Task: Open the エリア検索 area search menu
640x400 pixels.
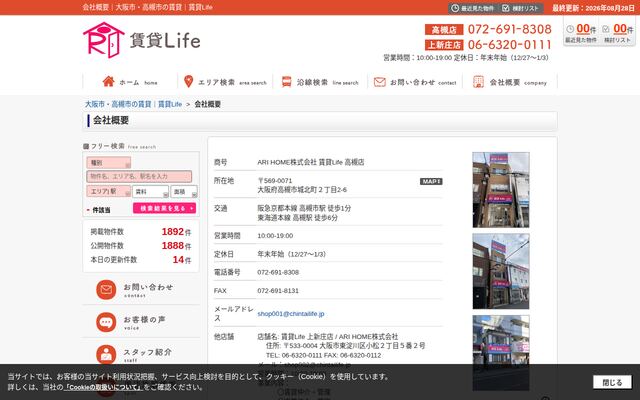Action: coord(225,82)
